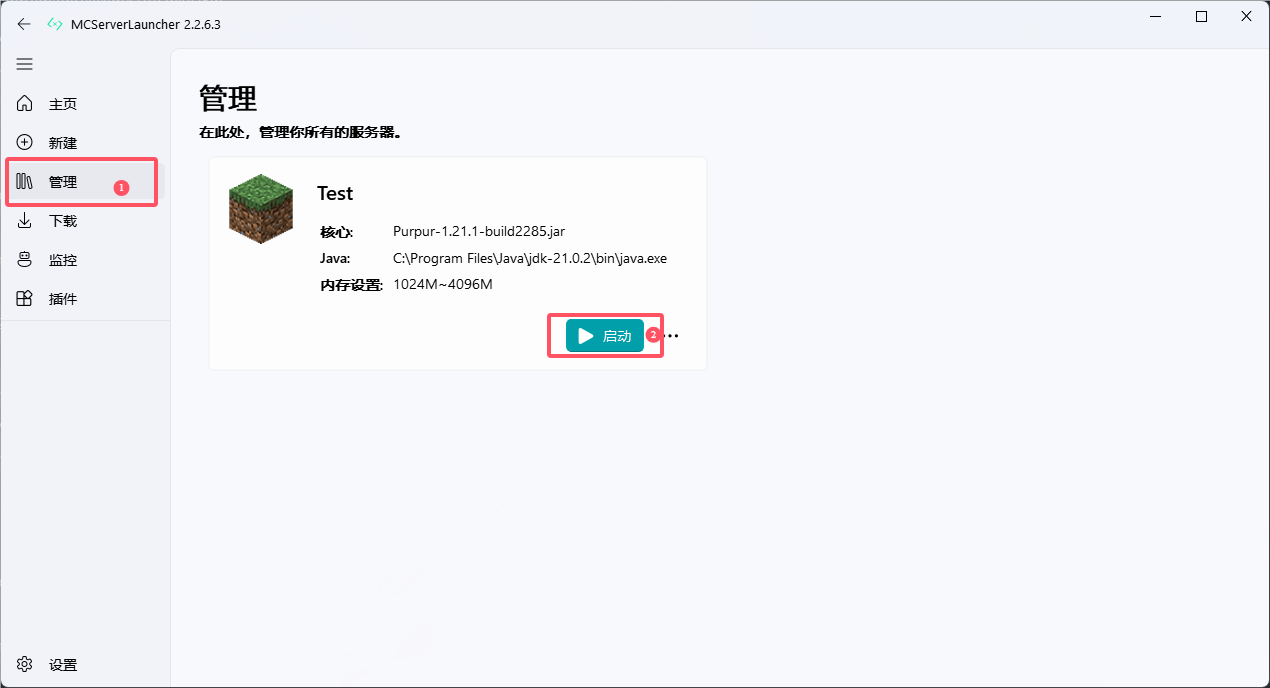
Task: Click the 核心: label
Action: (337, 232)
